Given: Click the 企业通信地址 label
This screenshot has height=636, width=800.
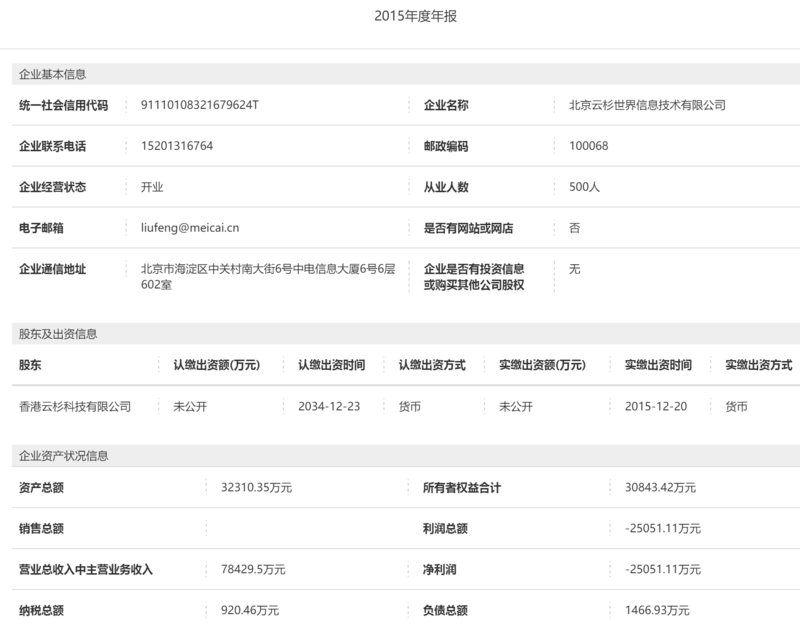Looking at the screenshot, I should [x=53, y=269].
